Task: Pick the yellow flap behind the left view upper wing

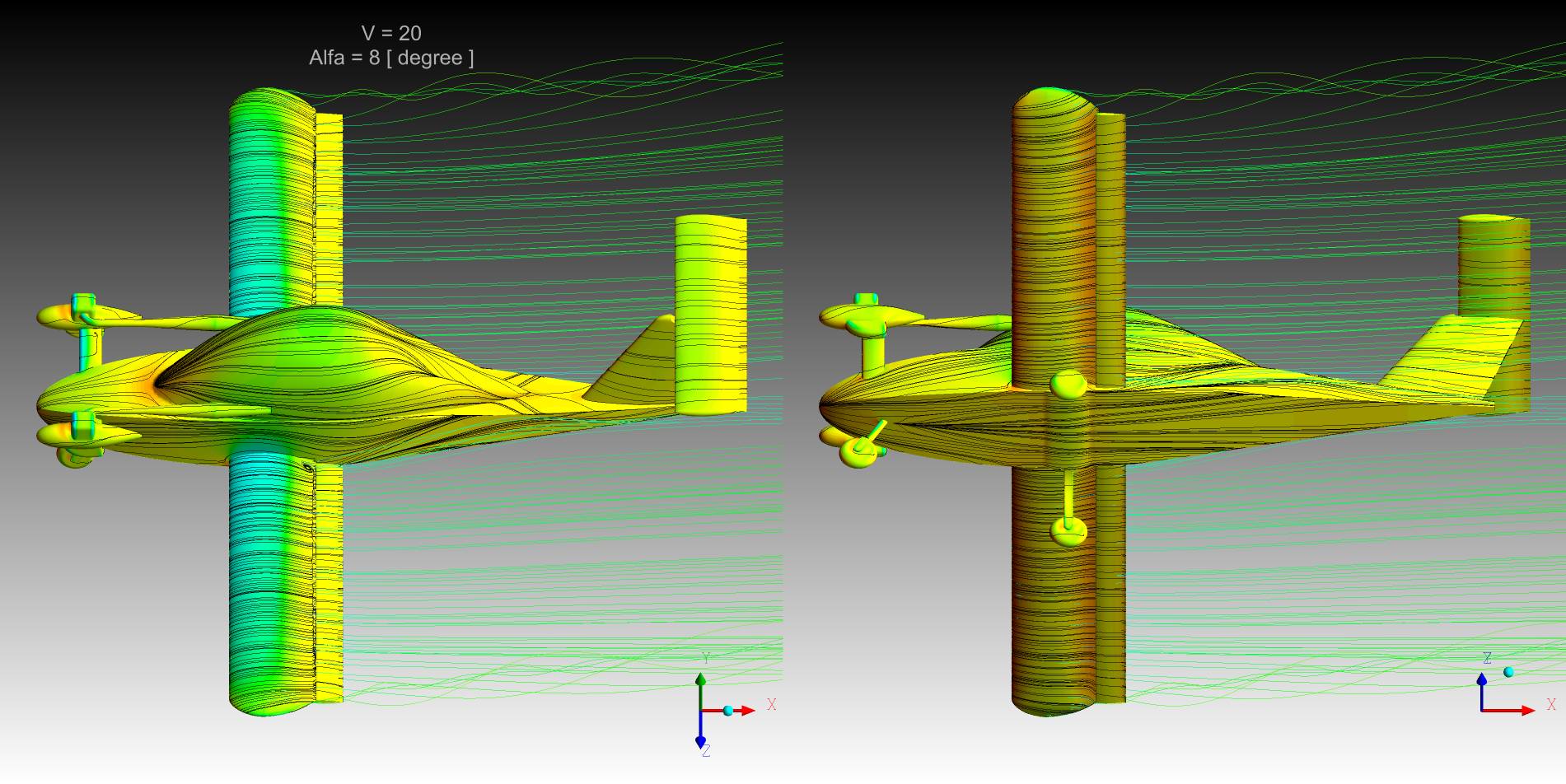Action: pos(330,206)
